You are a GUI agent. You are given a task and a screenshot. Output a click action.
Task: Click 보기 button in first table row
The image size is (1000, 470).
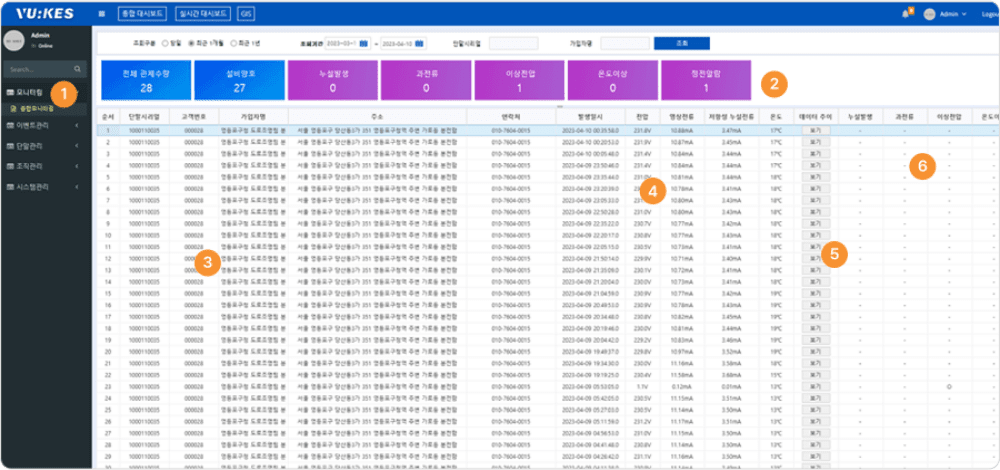[815, 132]
